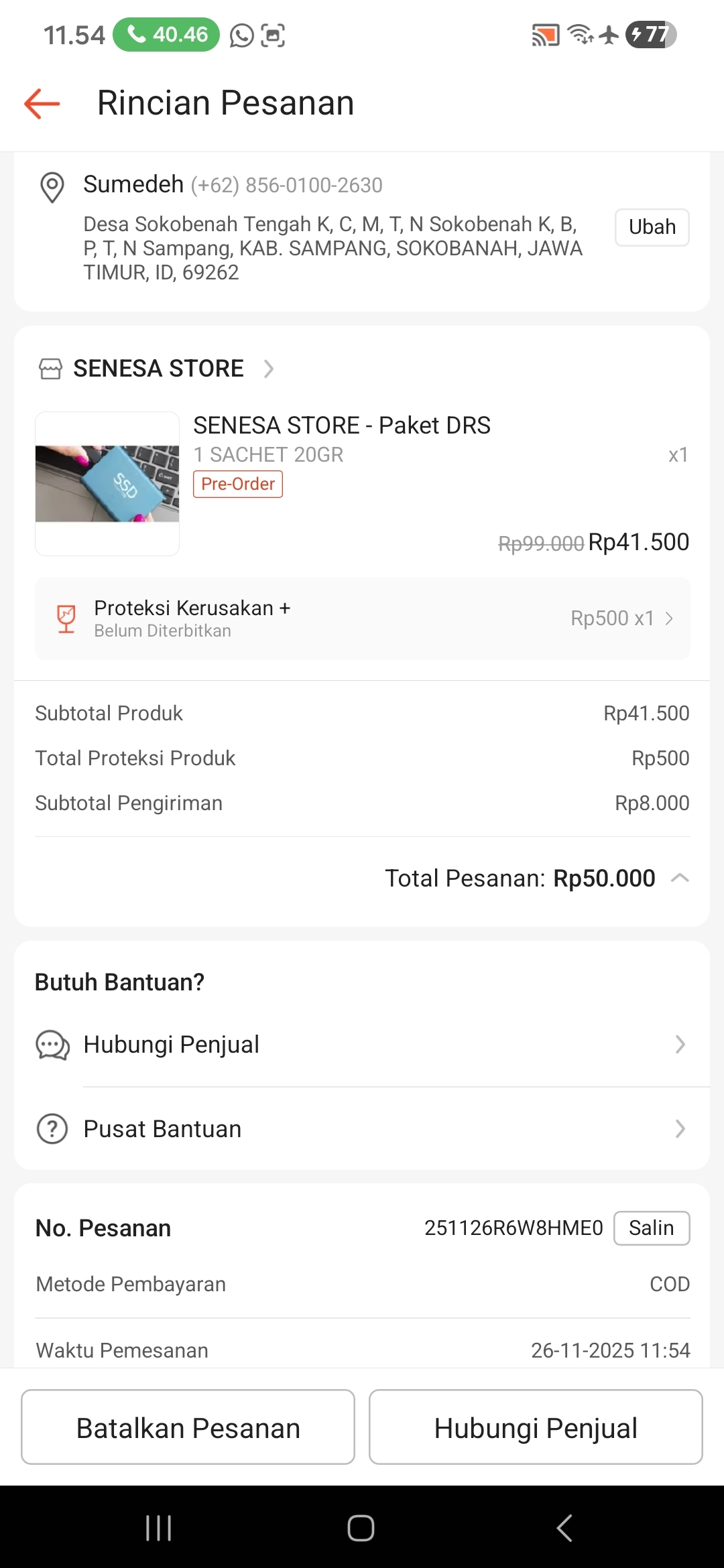Tap the shop icon beside SENESA STORE
724x1568 pixels.
coord(50,369)
